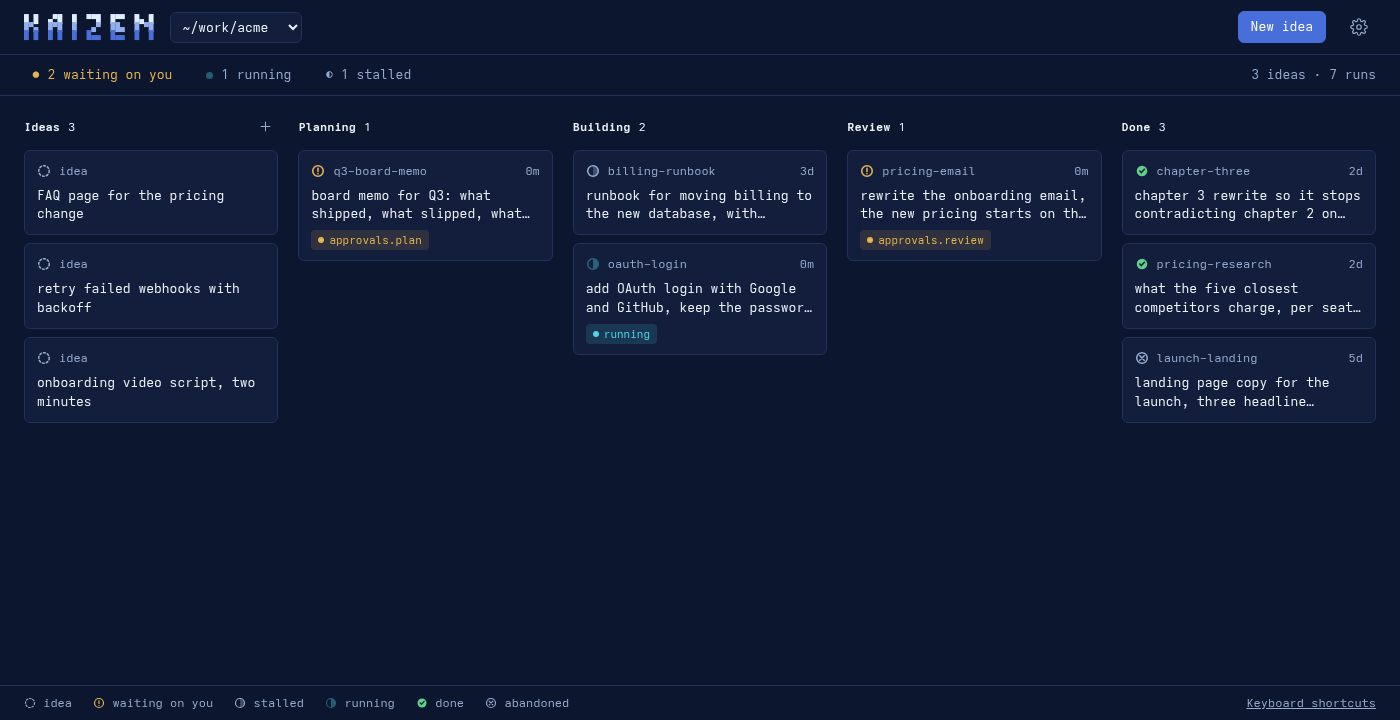This screenshot has width=1400, height=720.
Task: Click the done legend icon in footer
Action: pos(422,703)
